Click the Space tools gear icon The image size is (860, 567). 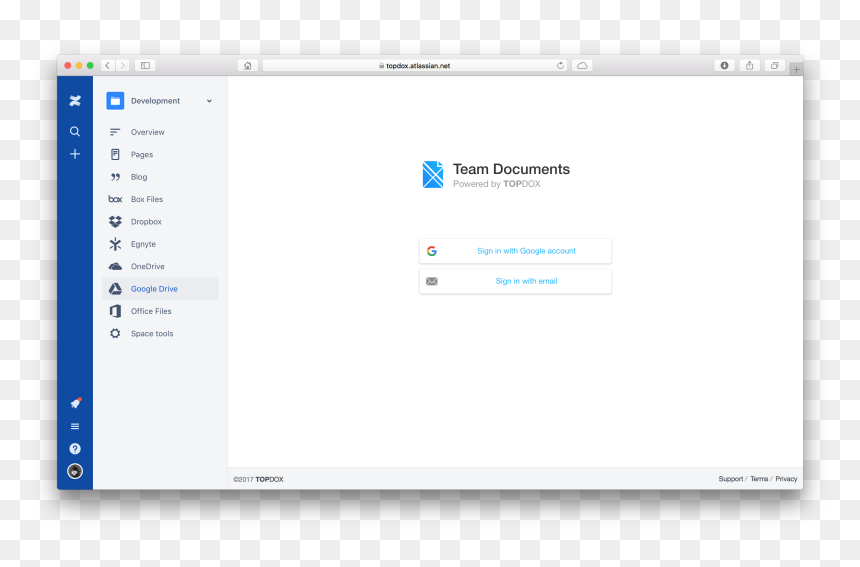pyautogui.click(x=115, y=333)
